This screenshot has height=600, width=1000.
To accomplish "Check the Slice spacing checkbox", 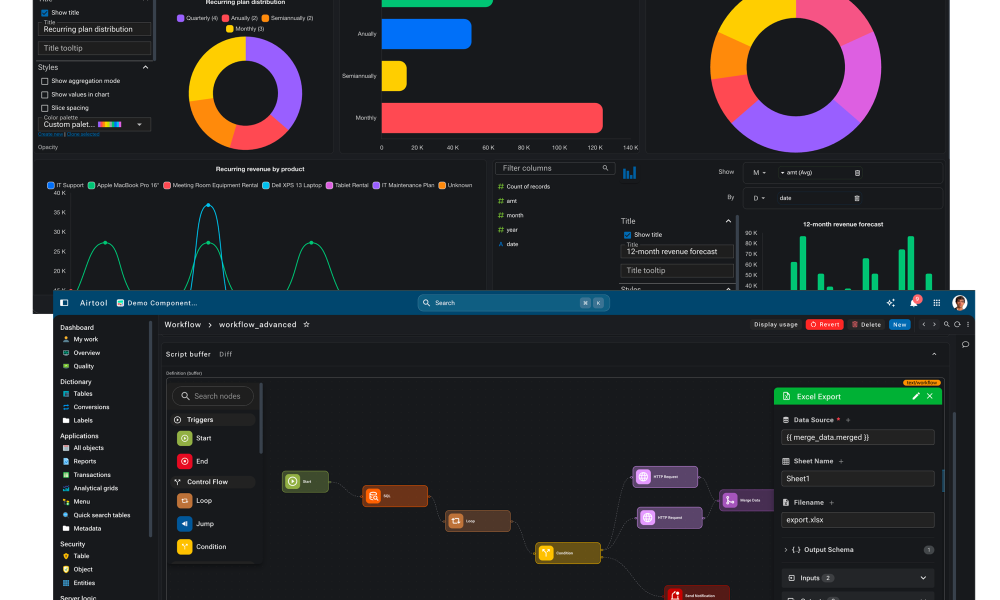I will tap(45, 108).
